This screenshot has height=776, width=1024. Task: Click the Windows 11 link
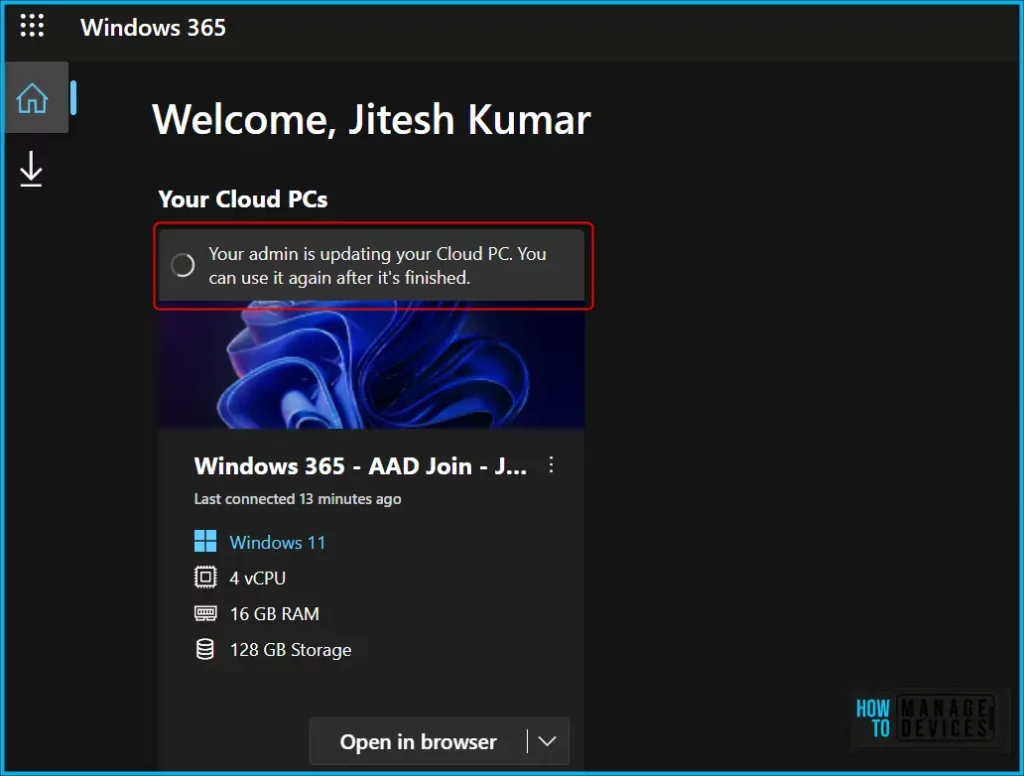tap(277, 542)
